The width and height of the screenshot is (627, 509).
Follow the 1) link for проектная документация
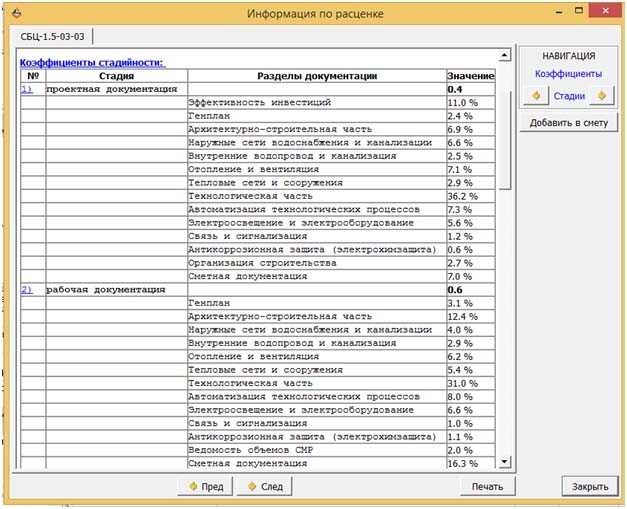click(x=27, y=89)
